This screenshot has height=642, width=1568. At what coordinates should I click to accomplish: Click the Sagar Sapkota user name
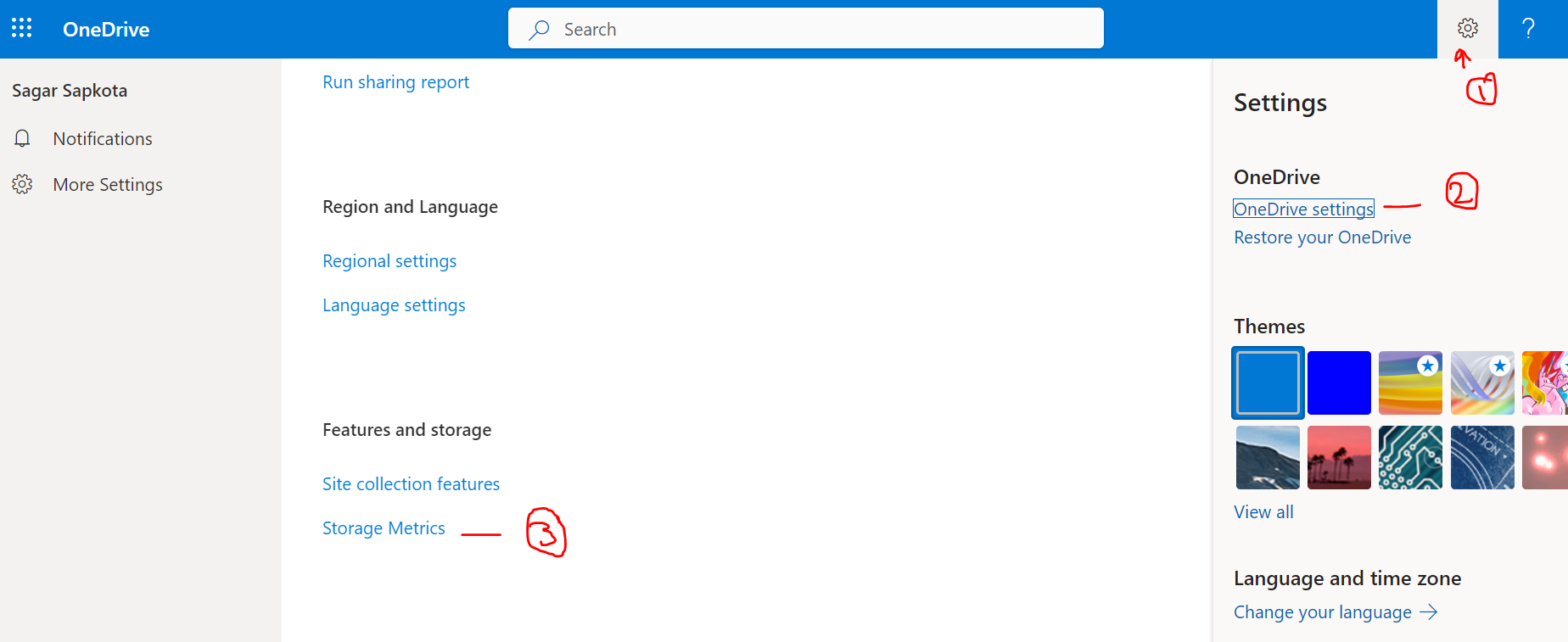click(70, 91)
